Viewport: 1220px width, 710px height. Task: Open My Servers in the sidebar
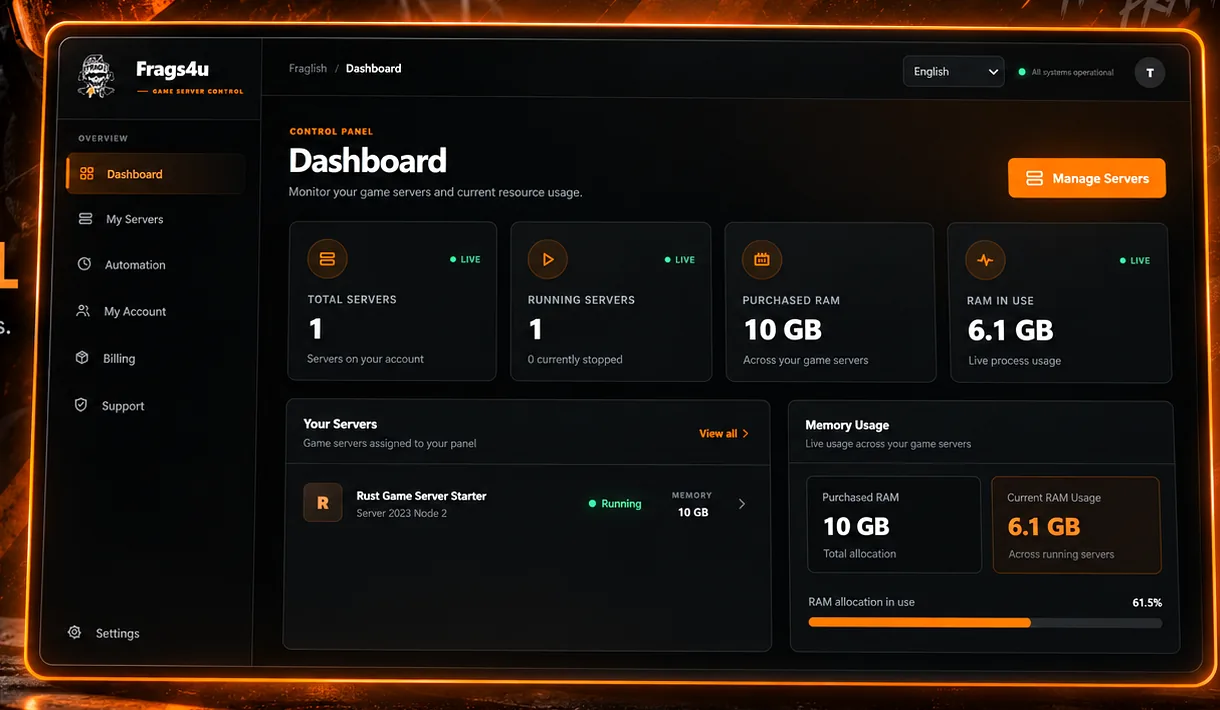point(135,219)
